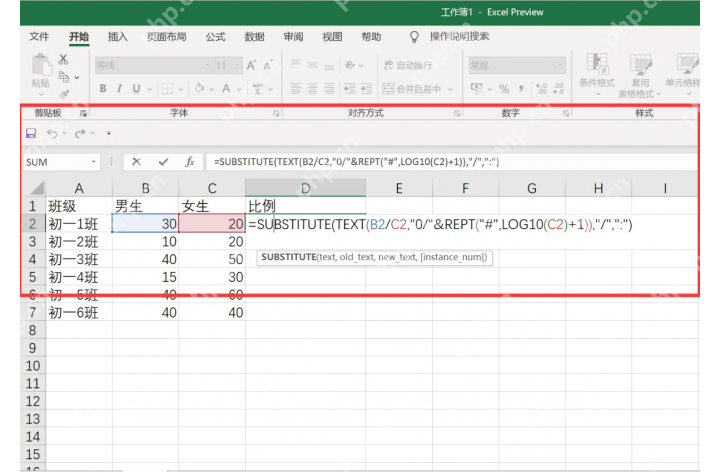Image resolution: width=720 pixels, height=472 pixels.
Task: Decrease font size with small A
Action: [x=268, y=66]
